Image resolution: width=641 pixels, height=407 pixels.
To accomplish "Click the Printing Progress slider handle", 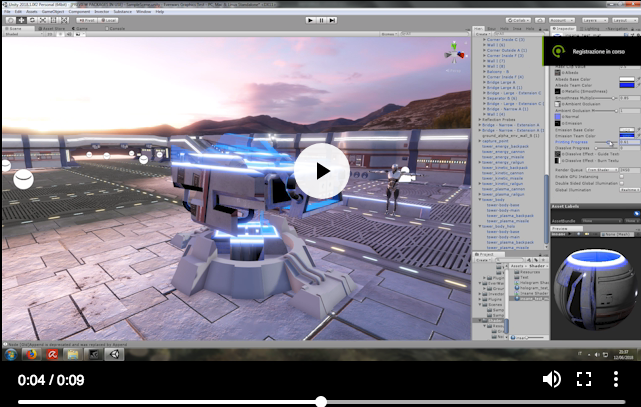I will click(609, 142).
